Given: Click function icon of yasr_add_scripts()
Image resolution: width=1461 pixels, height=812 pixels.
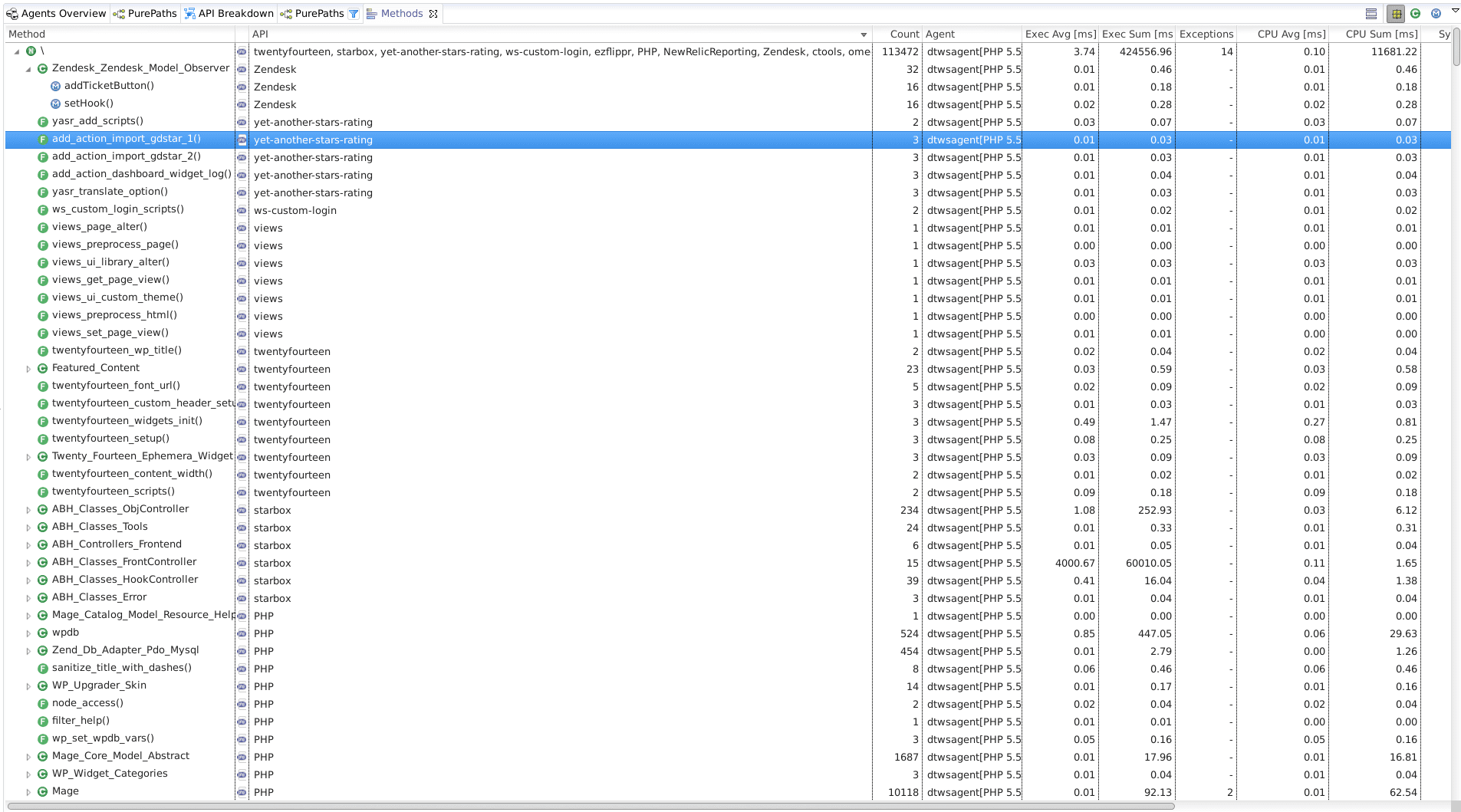Looking at the screenshot, I should pyautogui.click(x=43, y=122).
